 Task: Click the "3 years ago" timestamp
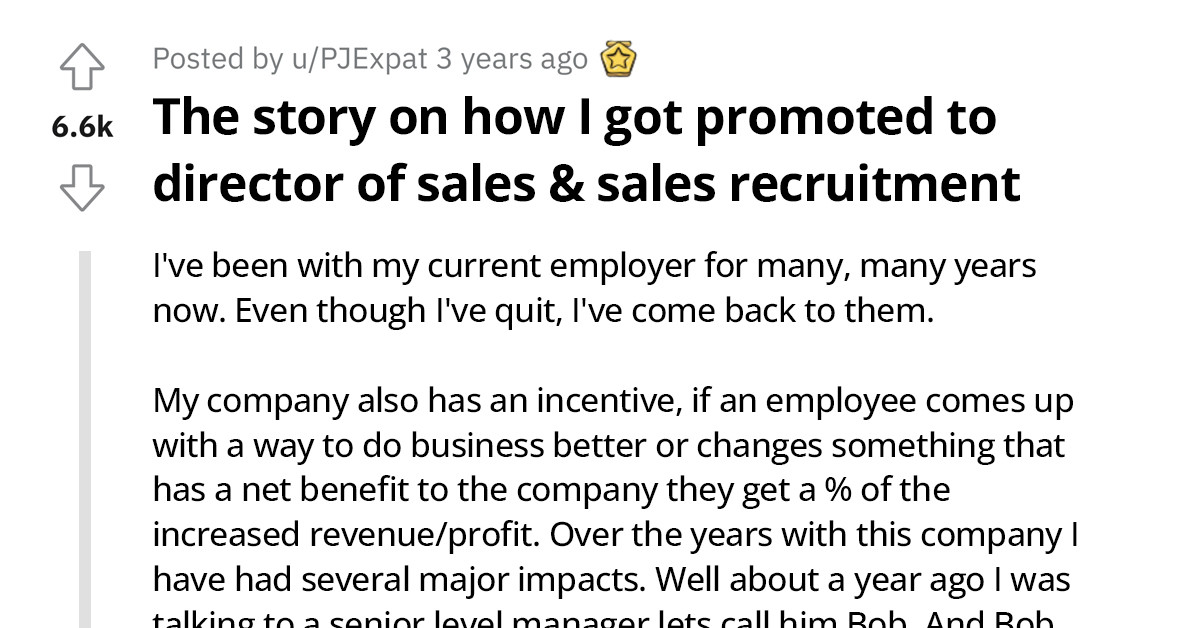pos(512,59)
